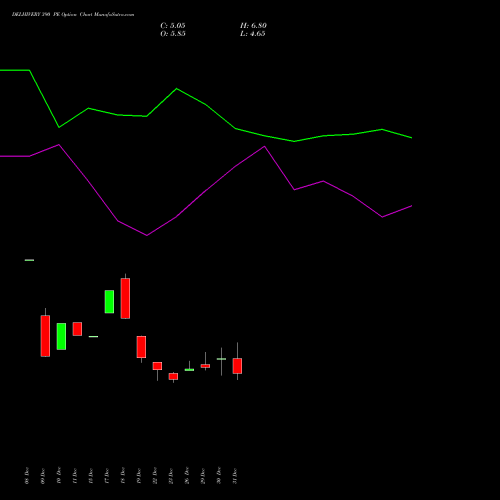Select the 08 Dec date label
The height and width of the screenshot is (500, 500).
coord(27,476)
